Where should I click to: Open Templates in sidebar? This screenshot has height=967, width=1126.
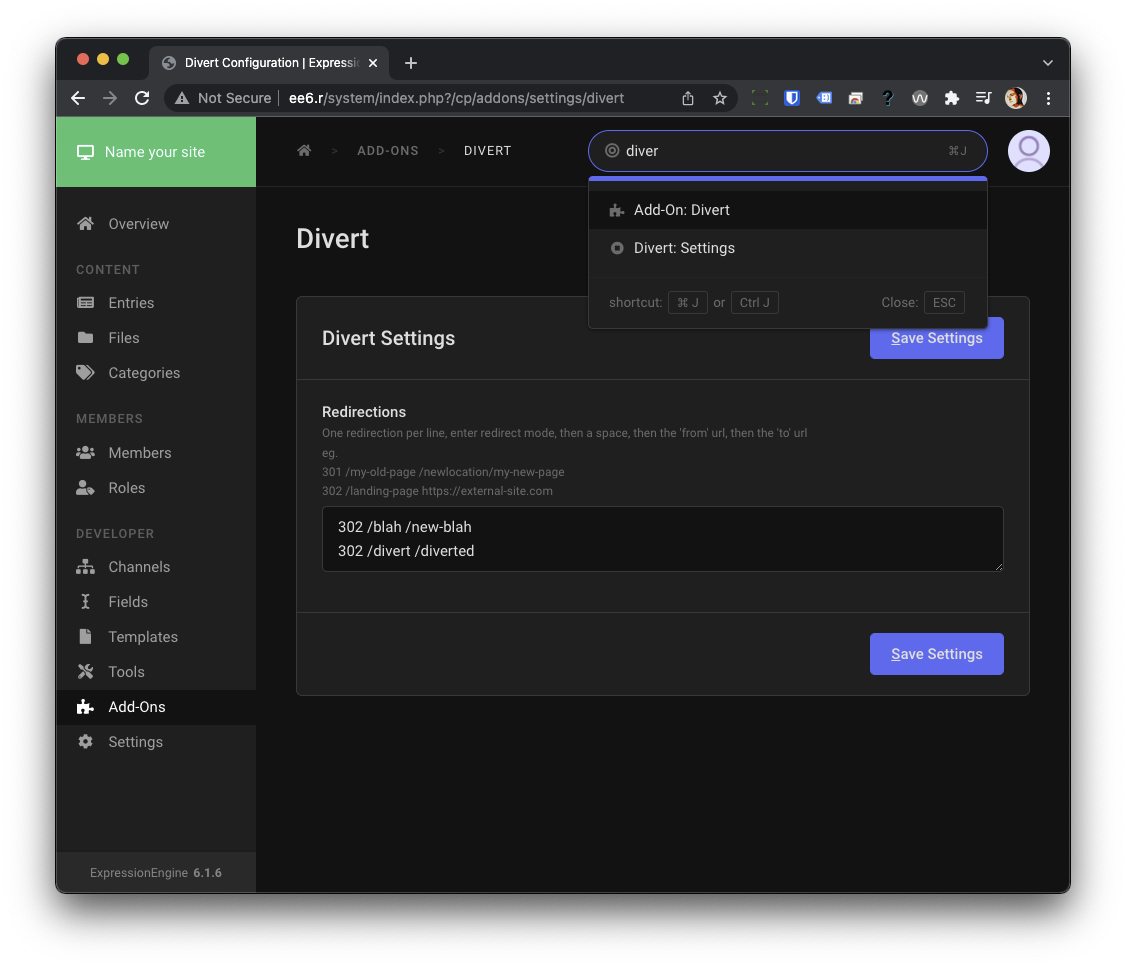pyautogui.click(x=156, y=637)
